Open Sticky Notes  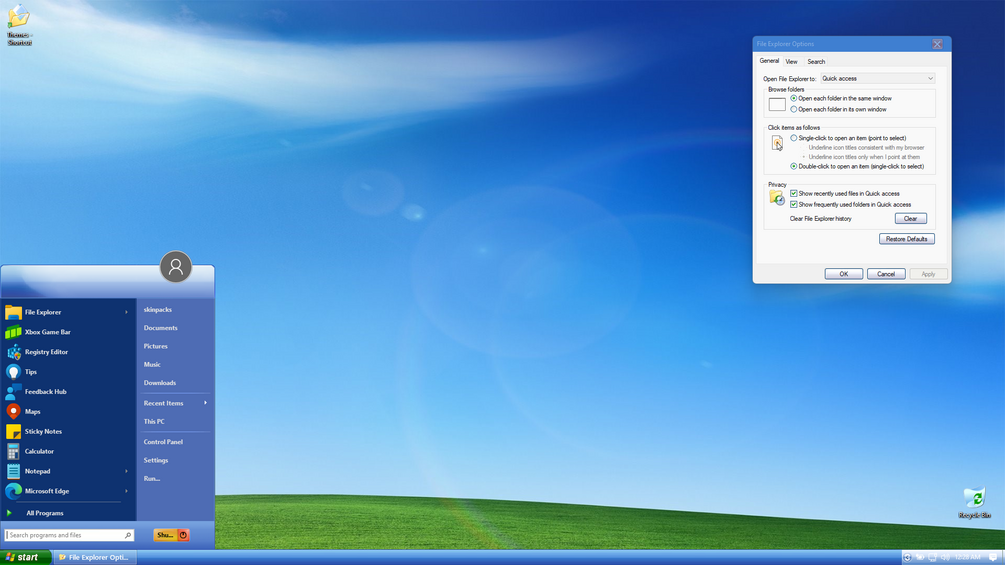point(67,431)
